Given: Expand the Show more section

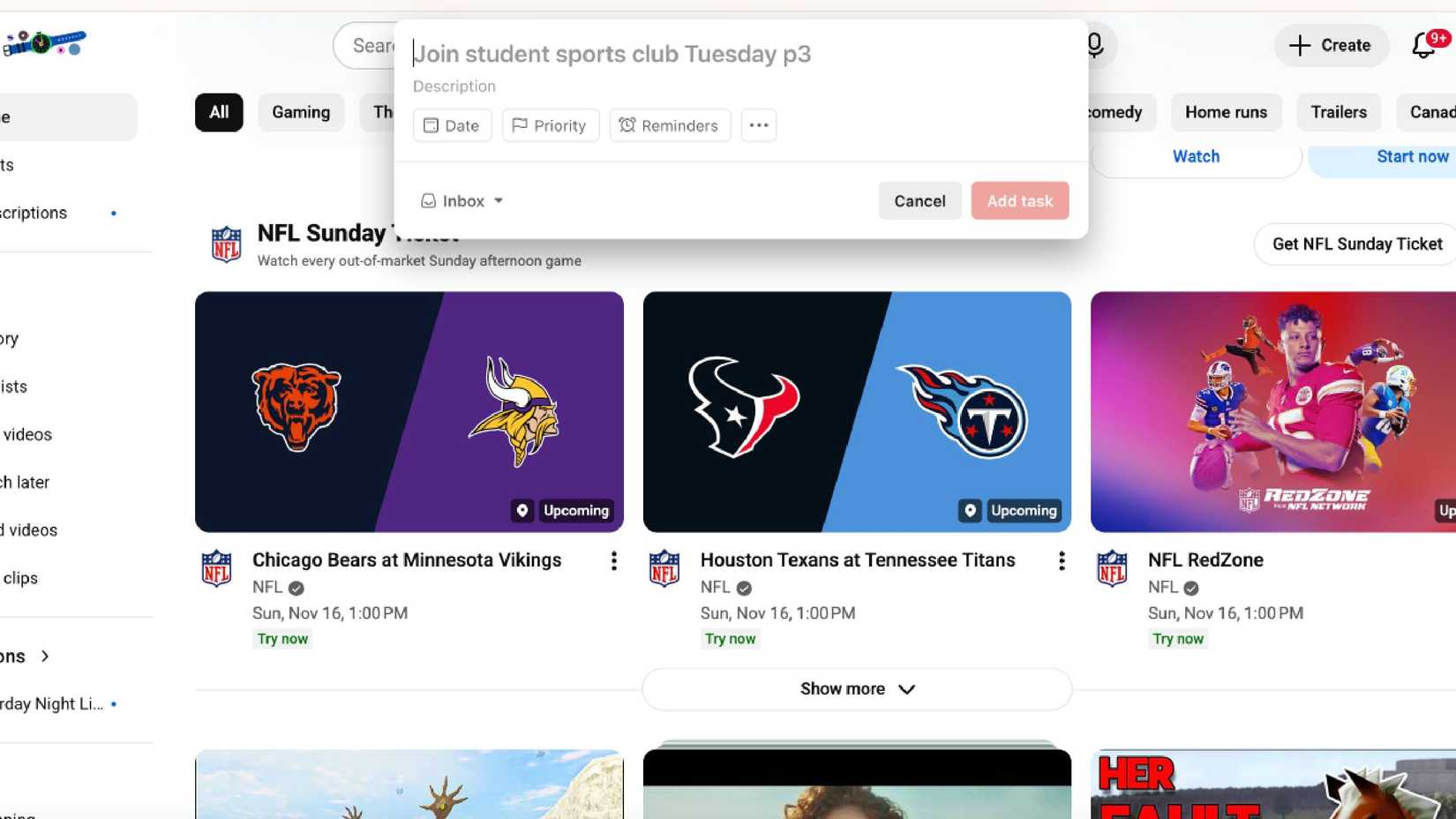Looking at the screenshot, I should coord(857,689).
